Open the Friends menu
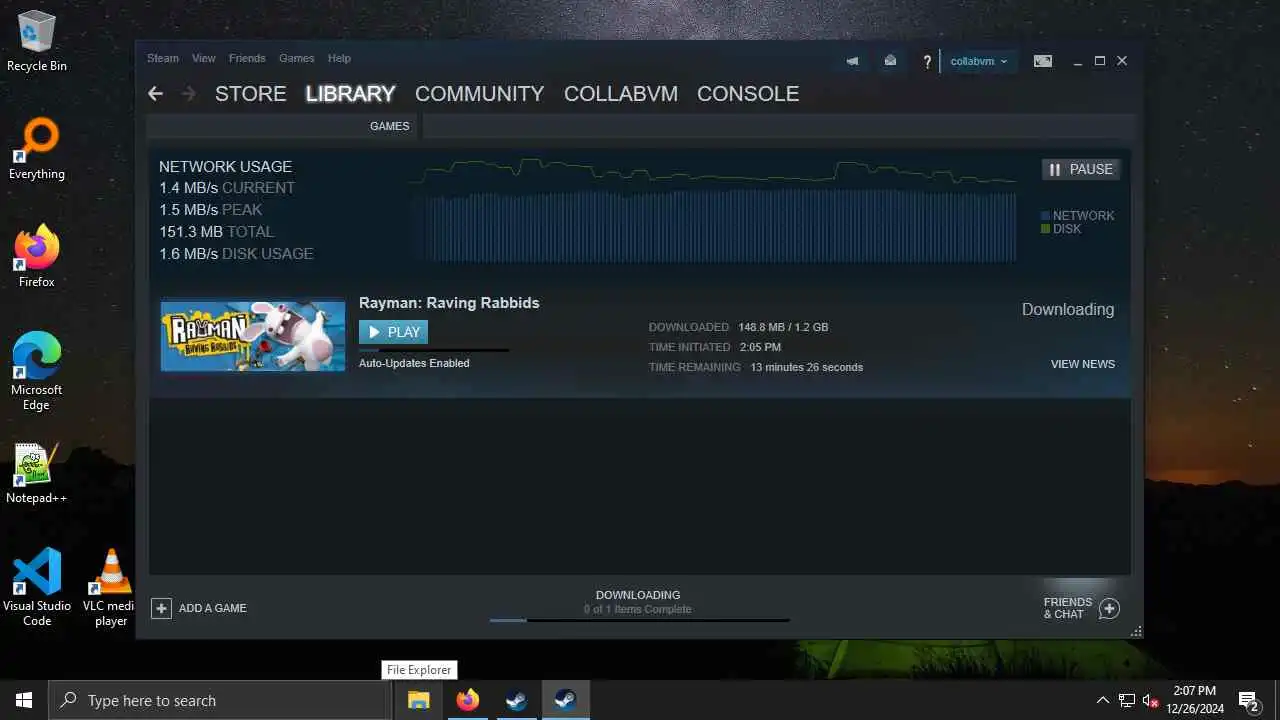Image resolution: width=1280 pixels, height=720 pixels. coord(247,58)
